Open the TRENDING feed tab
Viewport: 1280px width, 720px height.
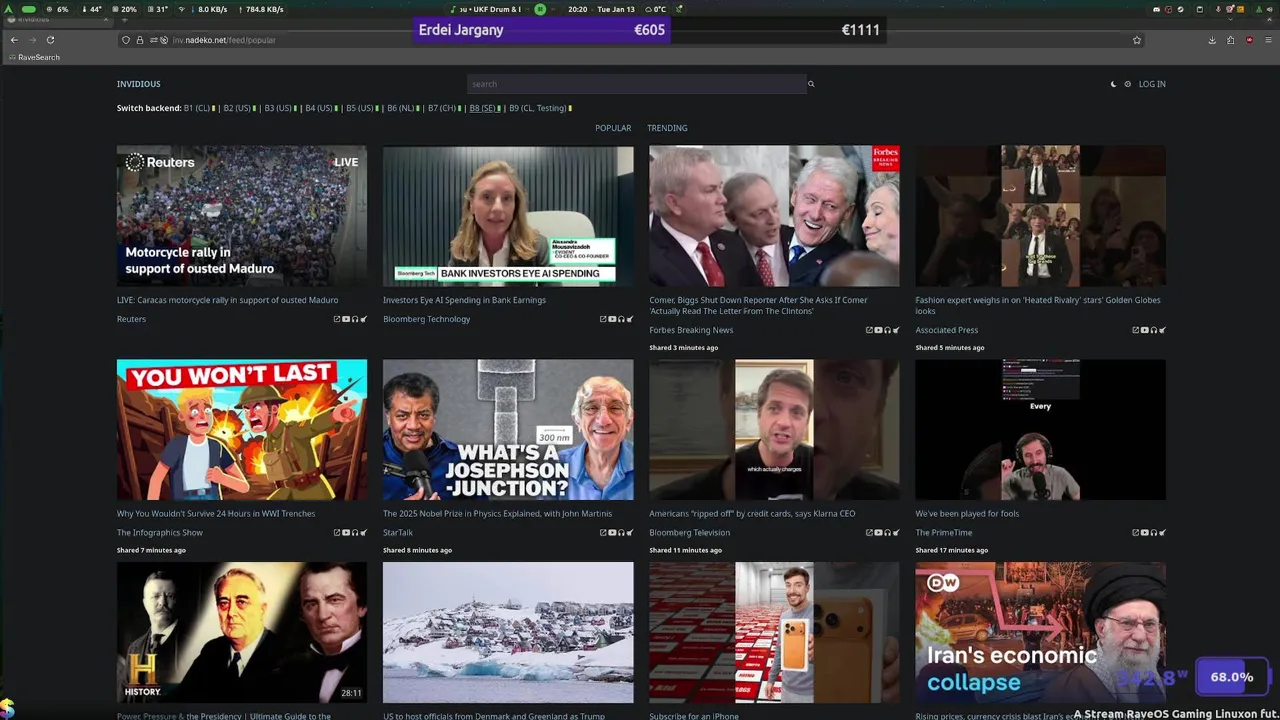(667, 128)
